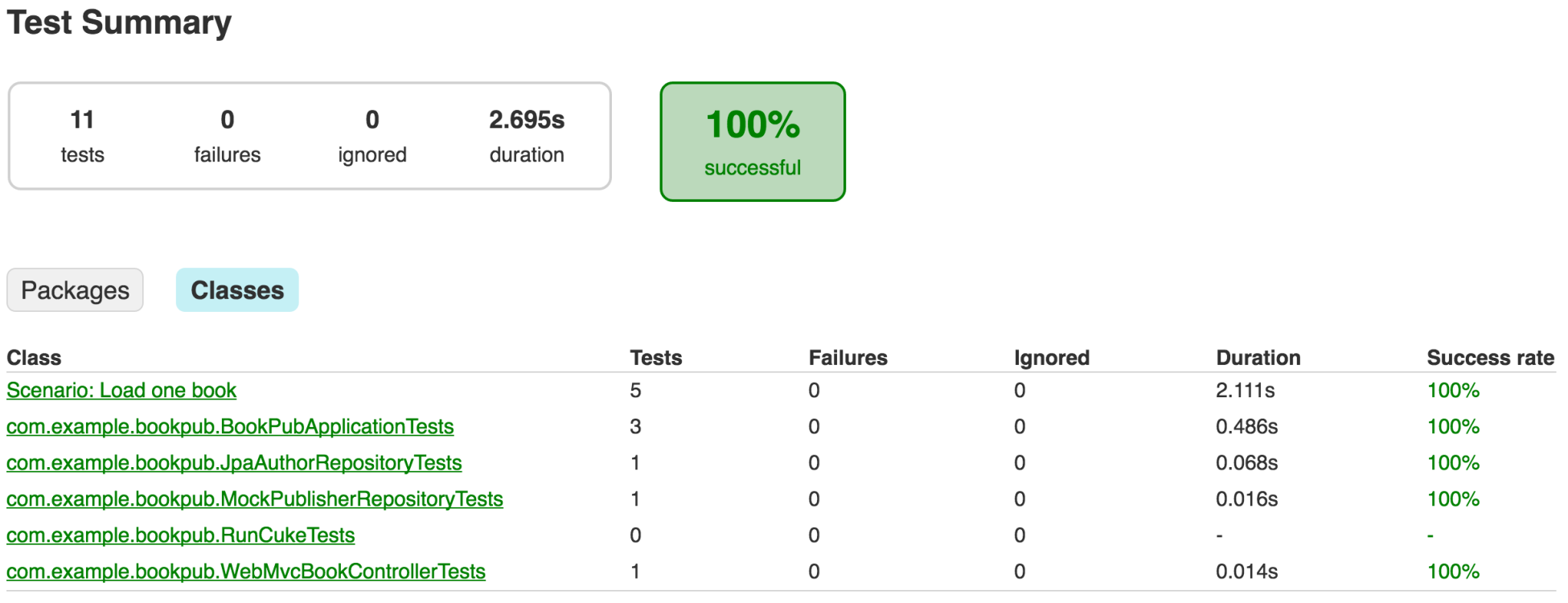Open the Scenario: Load one book link
Screen dimensions: 1568x603
click(121, 391)
